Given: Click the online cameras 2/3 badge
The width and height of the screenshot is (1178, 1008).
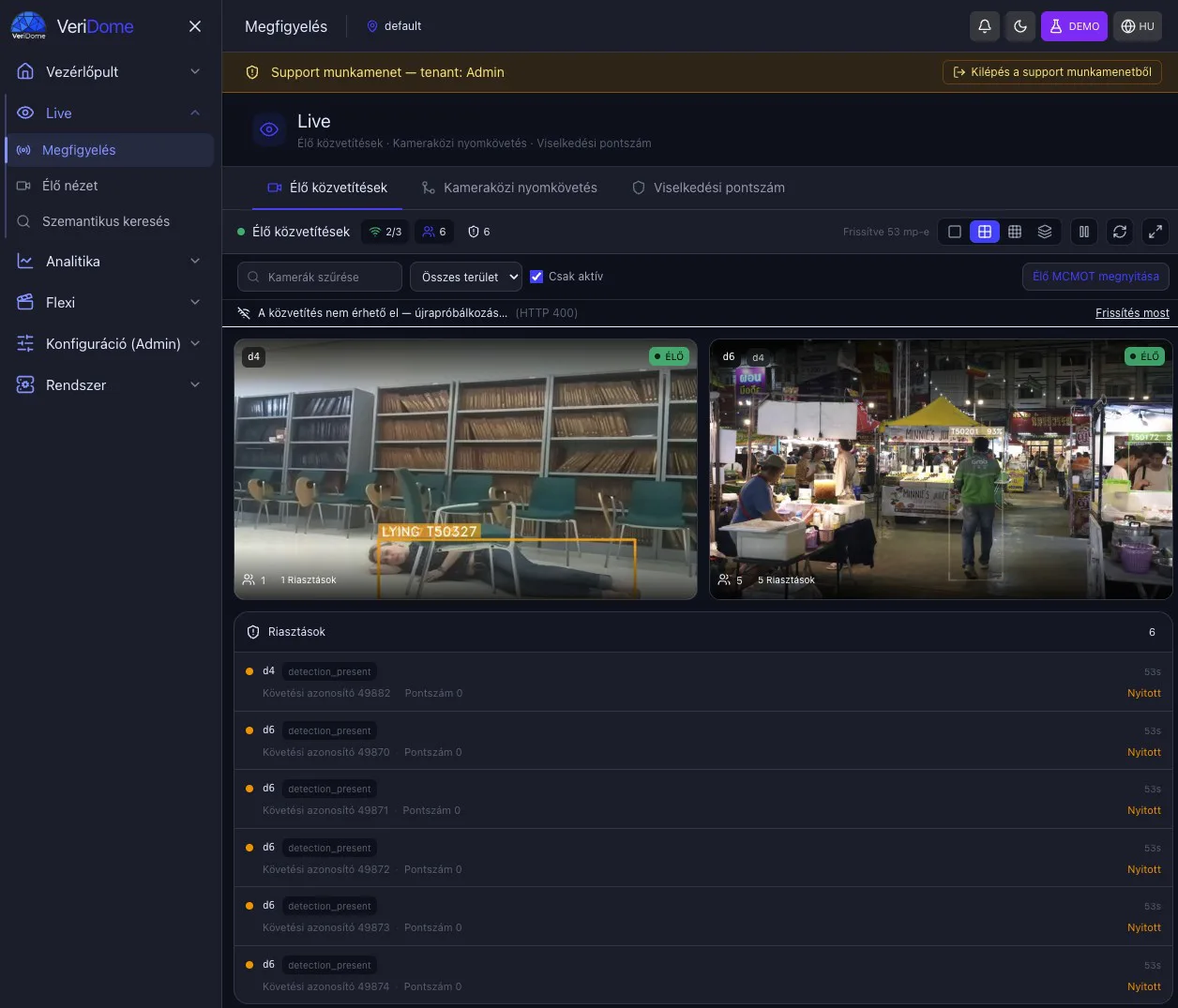Looking at the screenshot, I should [385, 232].
